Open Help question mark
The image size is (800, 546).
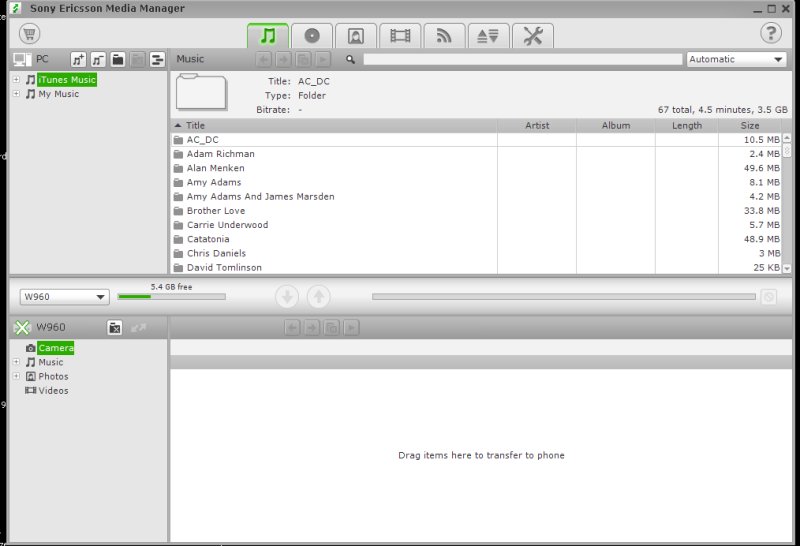coord(771,34)
